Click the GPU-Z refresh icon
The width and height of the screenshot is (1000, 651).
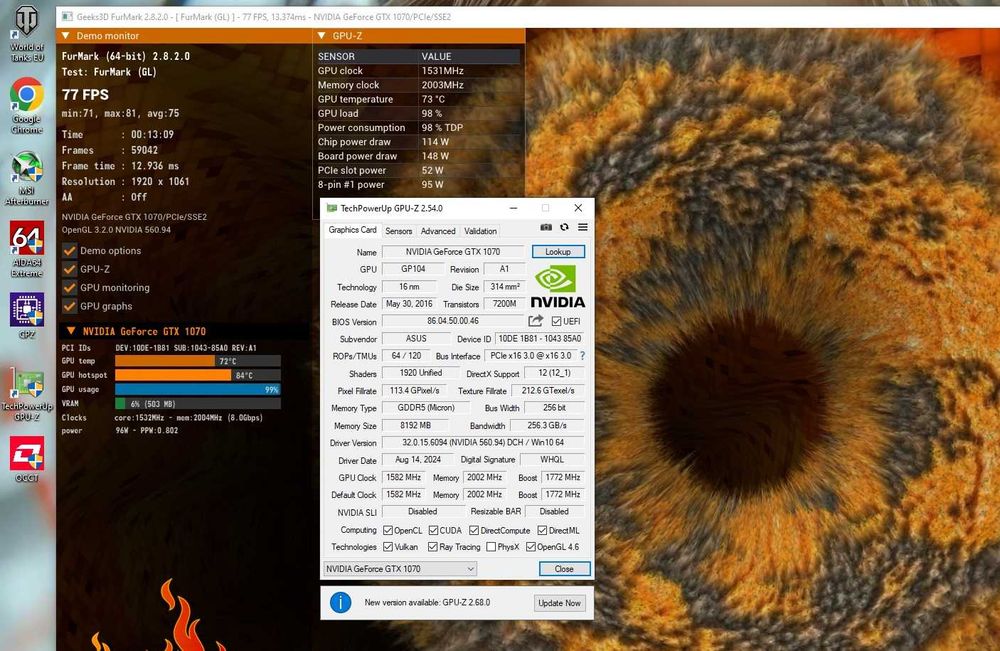point(564,227)
